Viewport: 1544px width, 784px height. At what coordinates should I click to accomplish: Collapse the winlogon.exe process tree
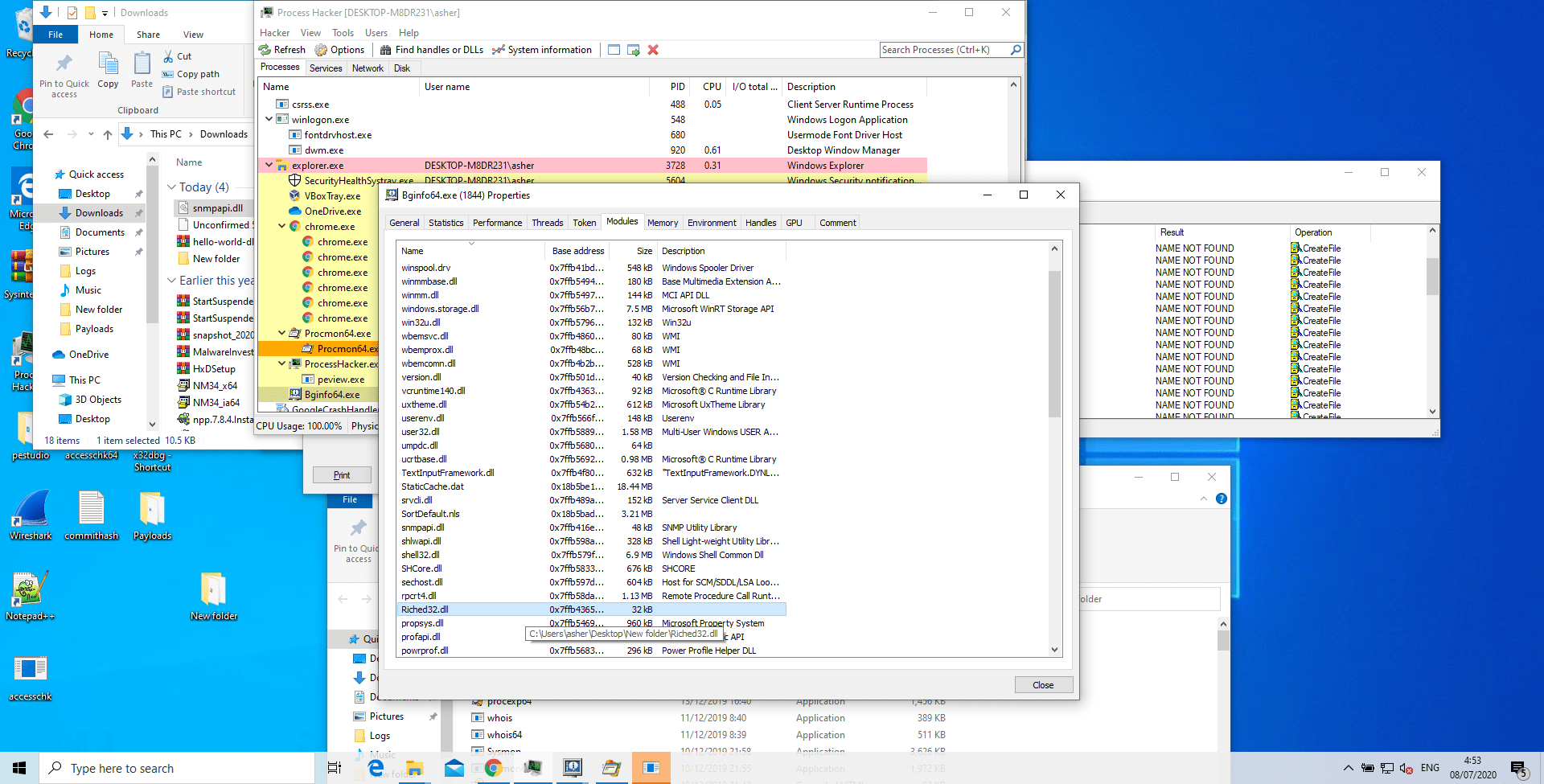coord(269,119)
